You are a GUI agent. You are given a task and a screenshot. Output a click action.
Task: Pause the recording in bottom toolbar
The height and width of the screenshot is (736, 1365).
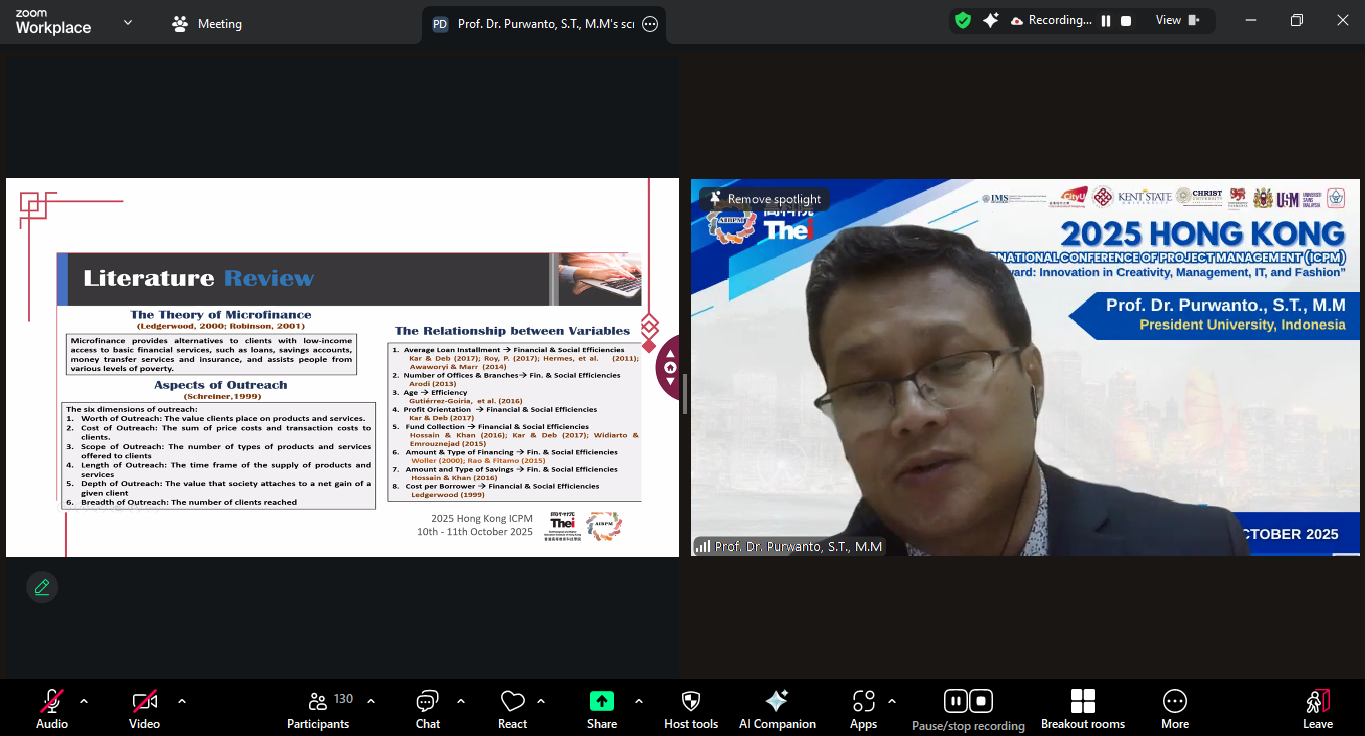tap(956, 701)
